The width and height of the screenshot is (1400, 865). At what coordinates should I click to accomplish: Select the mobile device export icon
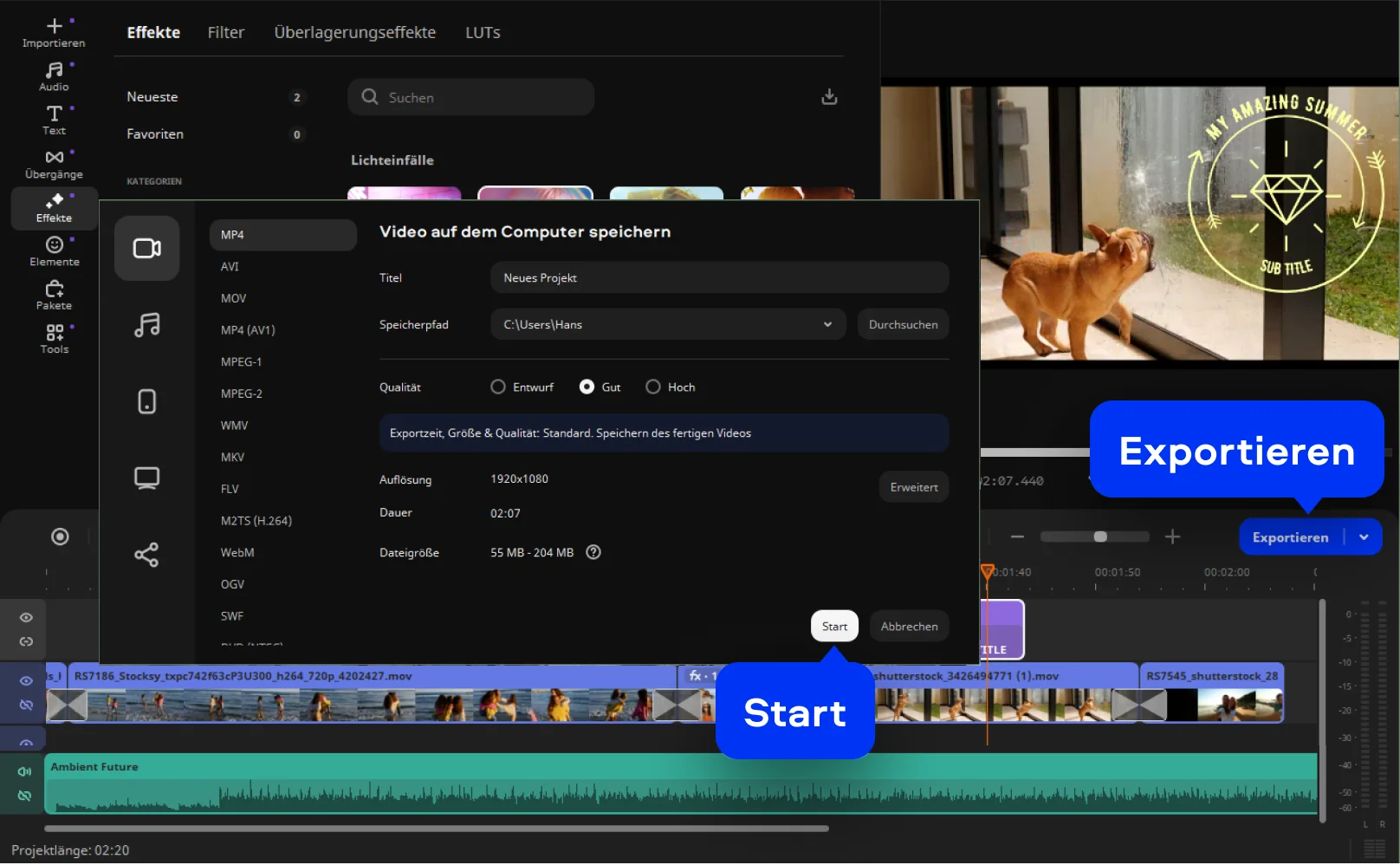click(x=146, y=401)
